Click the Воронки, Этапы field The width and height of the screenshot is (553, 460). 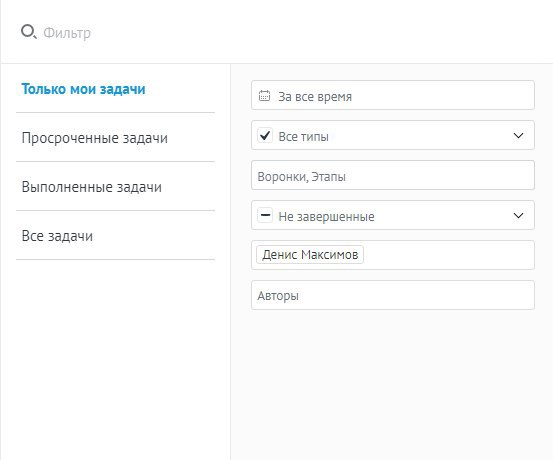coord(393,175)
